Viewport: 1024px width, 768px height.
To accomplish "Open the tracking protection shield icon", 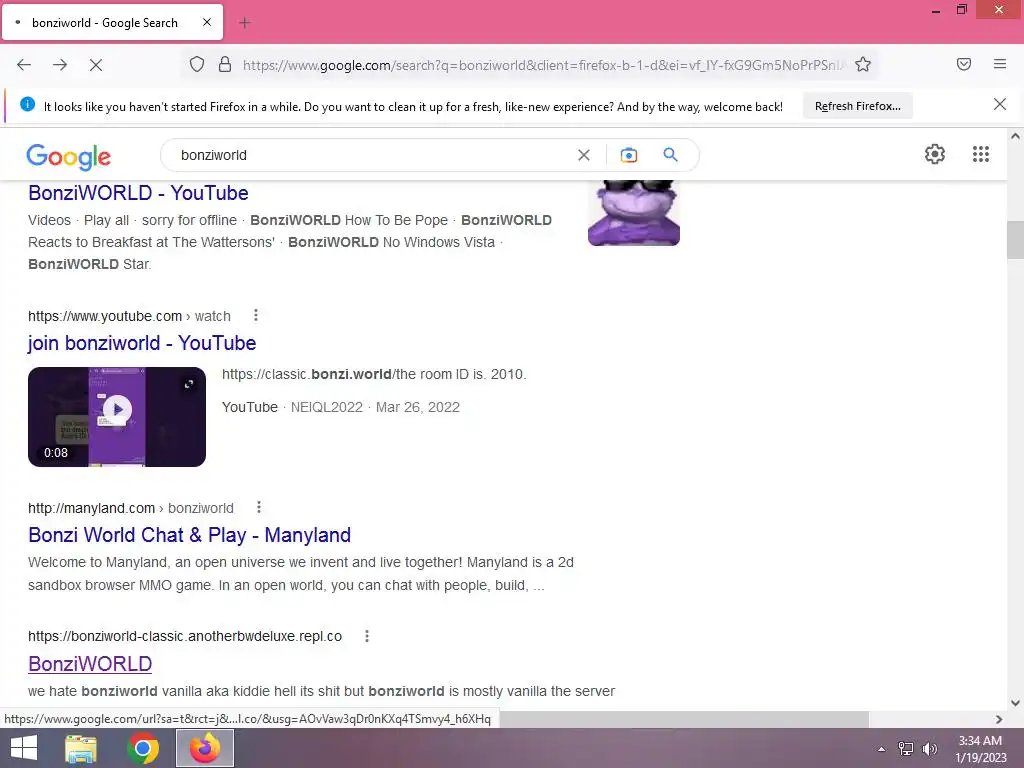I will [x=197, y=65].
